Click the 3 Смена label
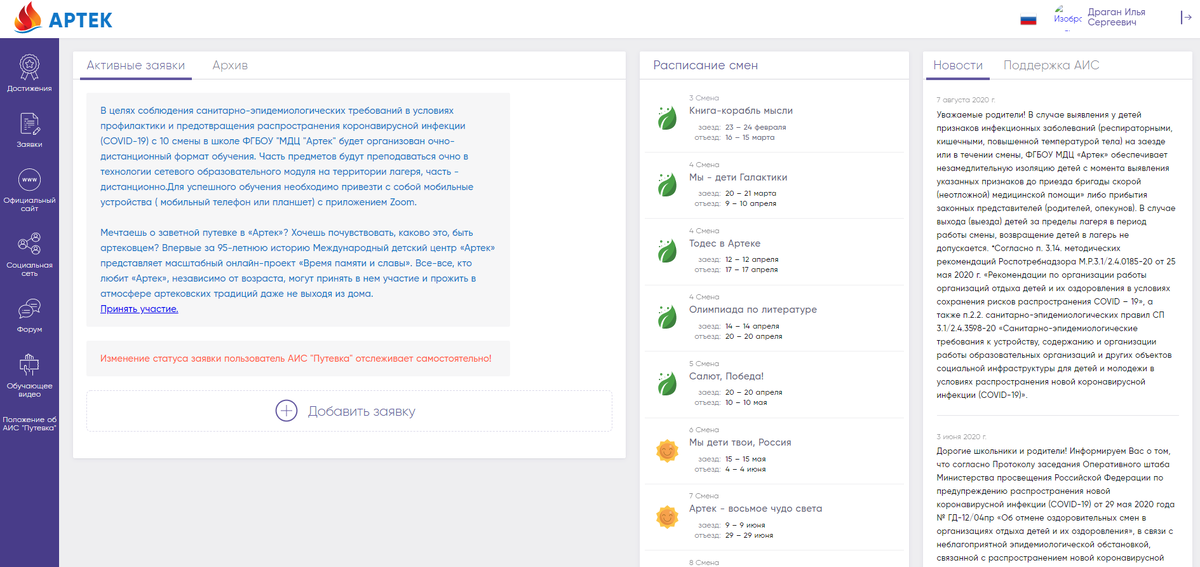Image resolution: width=1200 pixels, height=567 pixels. pyautogui.click(x=704, y=98)
